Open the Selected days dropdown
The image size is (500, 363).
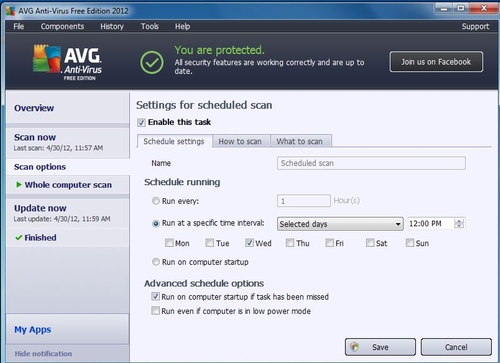point(340,224)
